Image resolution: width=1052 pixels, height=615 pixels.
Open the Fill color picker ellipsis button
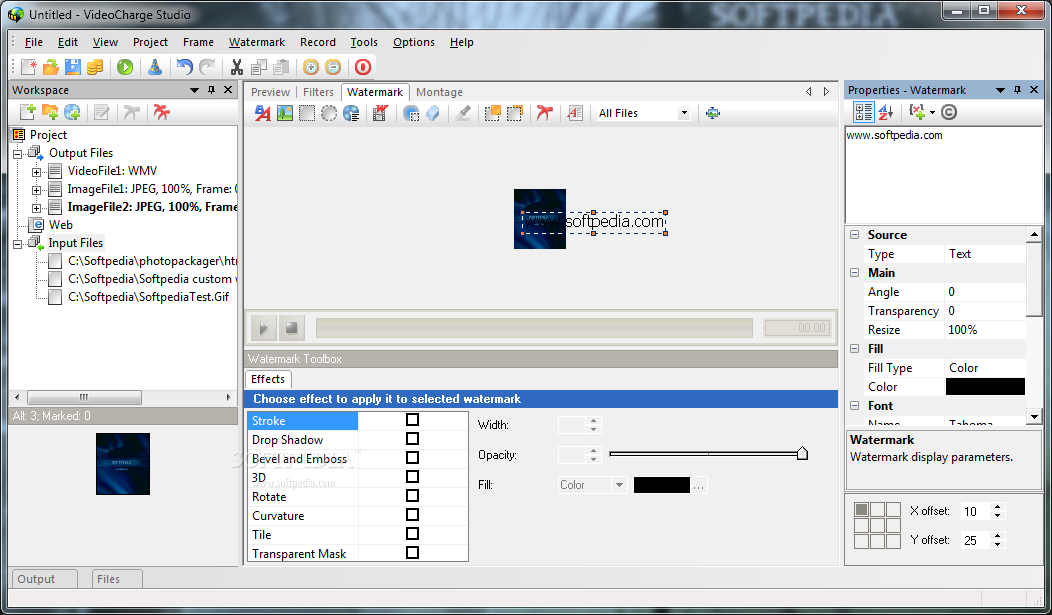(699, 485)
